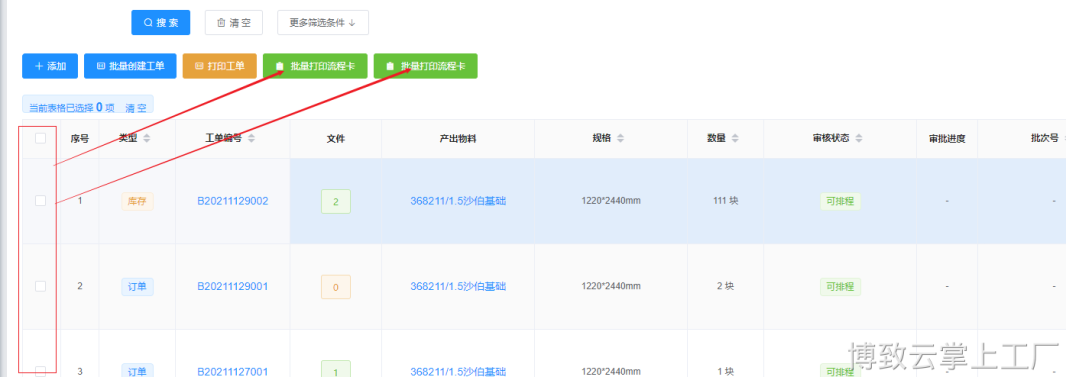Open 368211/1.5沙伯基础 material in row 2

pyautogui.click(x=458, y=287)
